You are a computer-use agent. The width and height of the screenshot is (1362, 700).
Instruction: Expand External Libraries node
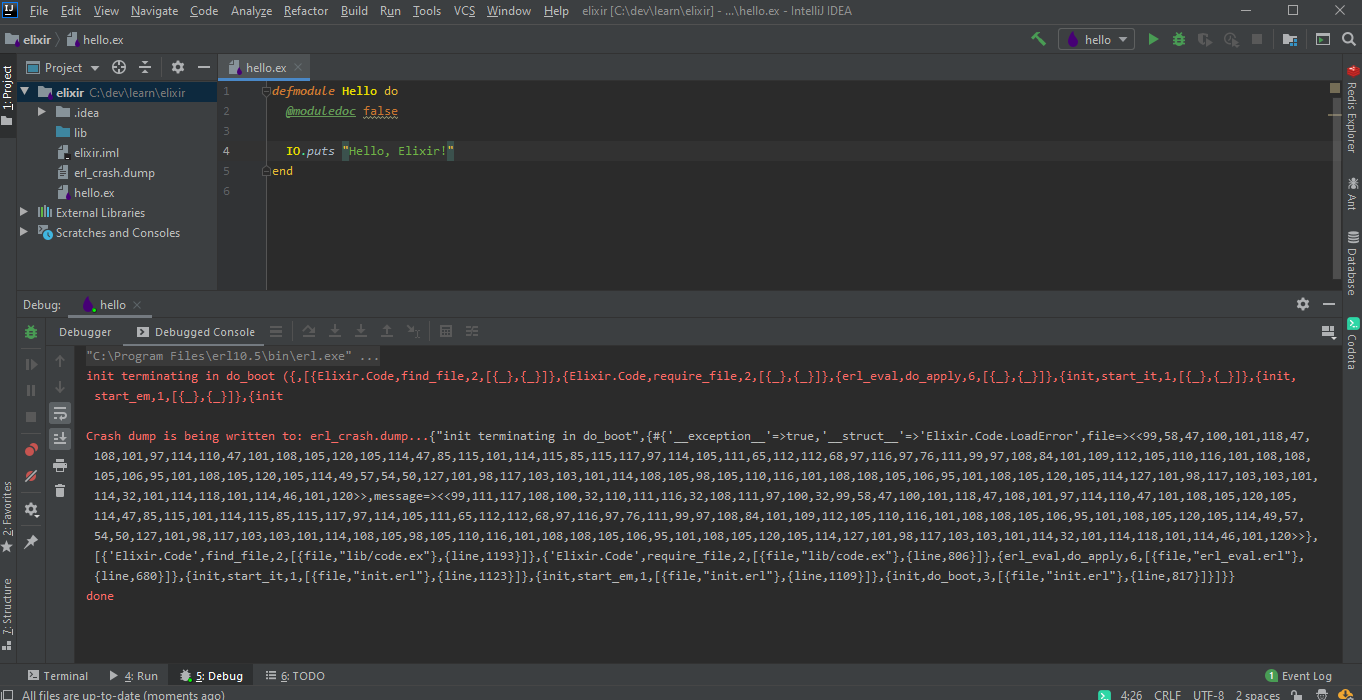25,212
